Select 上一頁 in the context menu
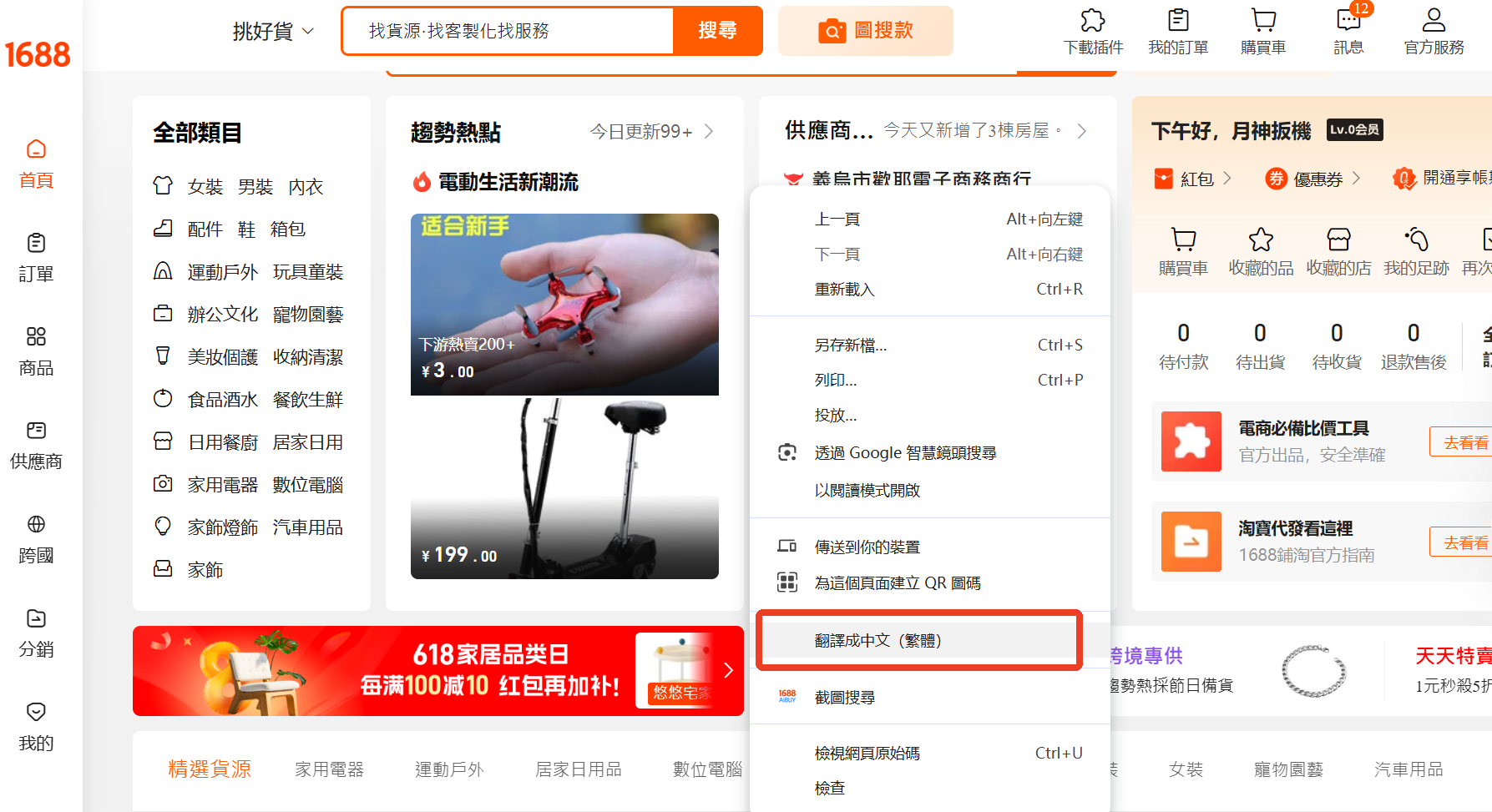The image size is (1492, 812). pos(930,219)
